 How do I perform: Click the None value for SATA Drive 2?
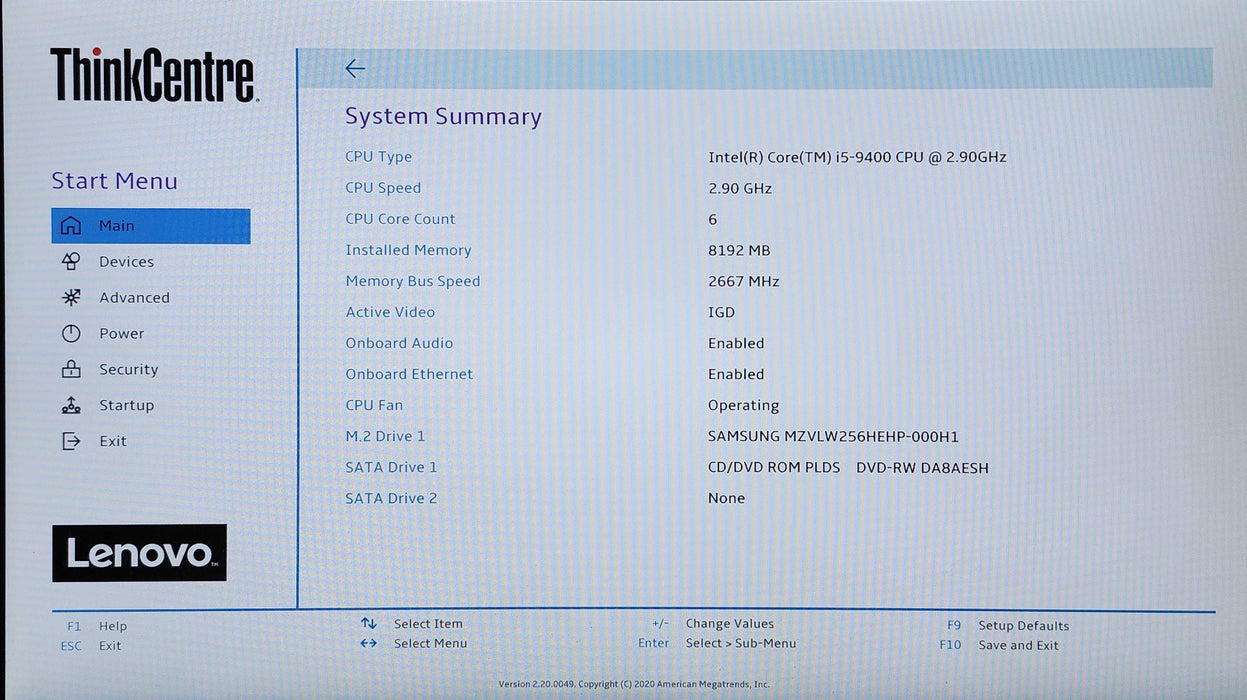726,498
